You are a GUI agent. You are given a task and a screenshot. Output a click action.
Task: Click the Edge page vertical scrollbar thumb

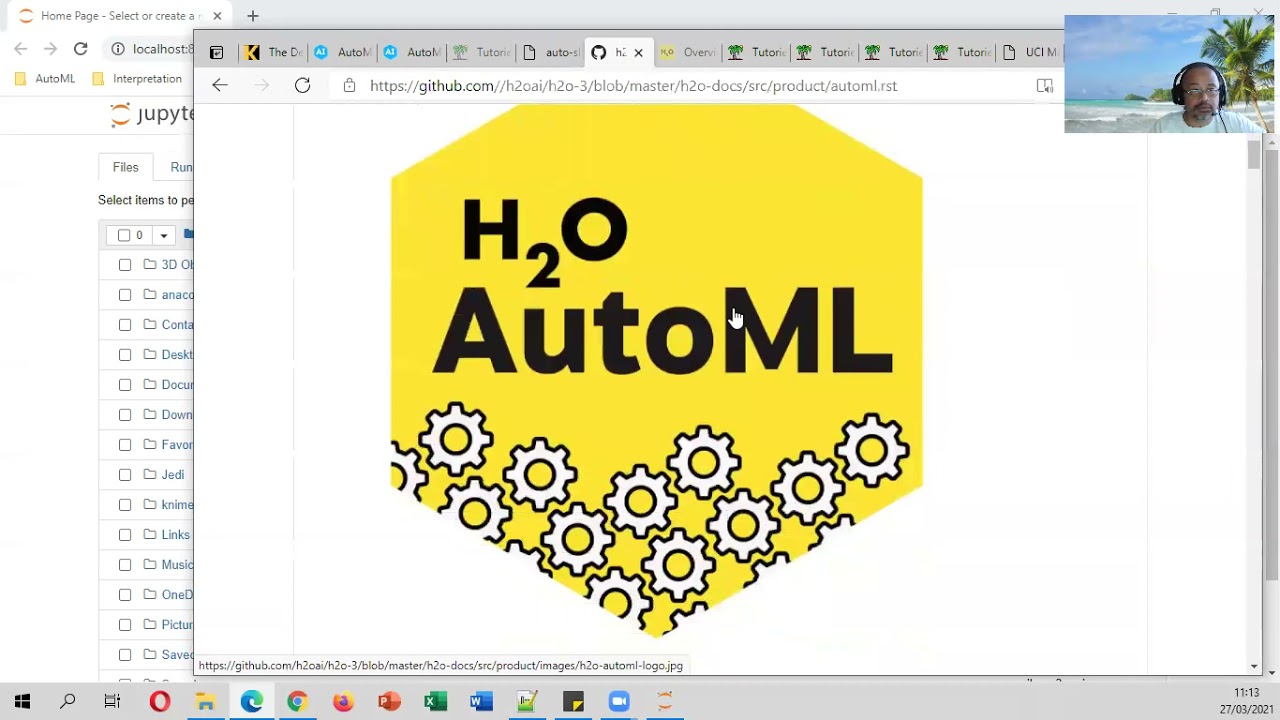[1254, 155]
